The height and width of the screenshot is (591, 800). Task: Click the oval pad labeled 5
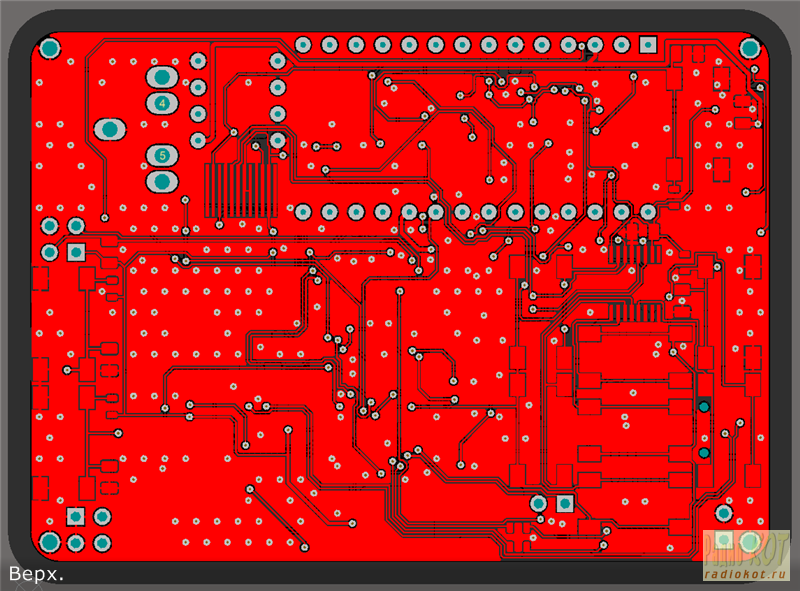tap(162, 155)
